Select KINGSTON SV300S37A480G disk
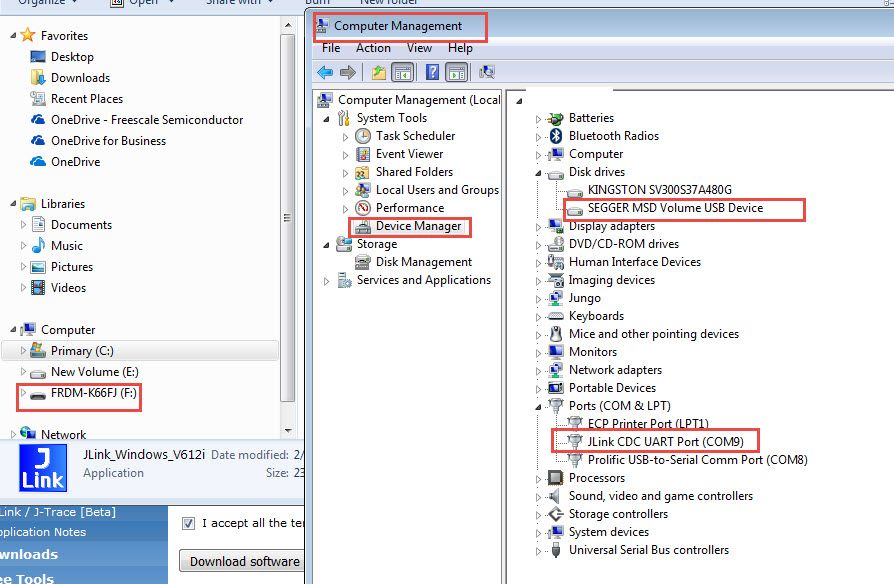This screenshot has width=894, height=584. pos(660,190)
